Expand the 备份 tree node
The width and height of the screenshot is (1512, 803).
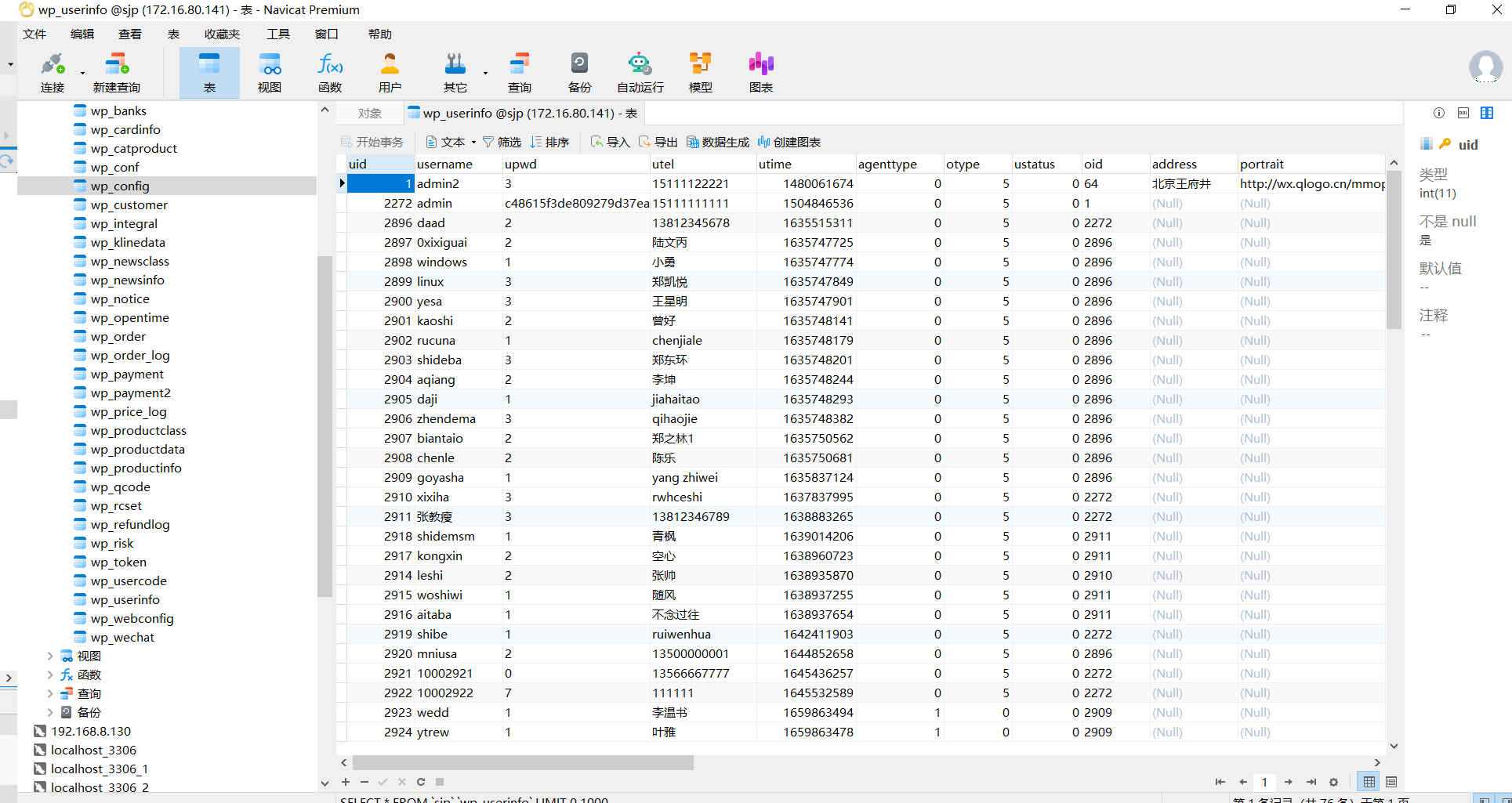50,712
